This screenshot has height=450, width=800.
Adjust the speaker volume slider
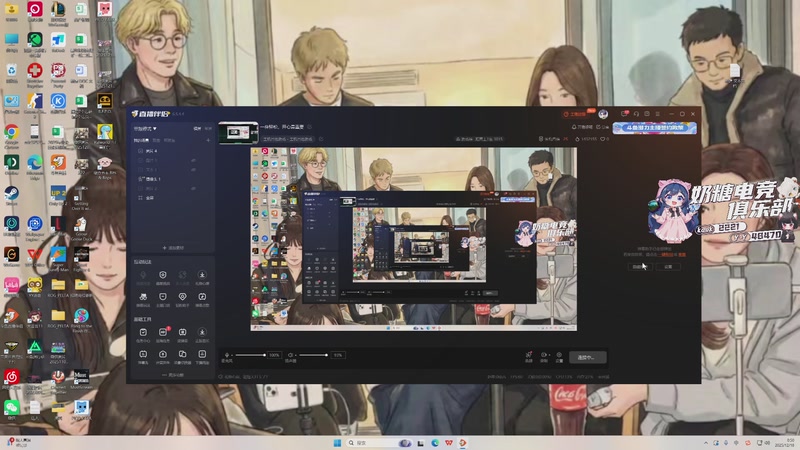pyautogui.click(x=313, y=355)
